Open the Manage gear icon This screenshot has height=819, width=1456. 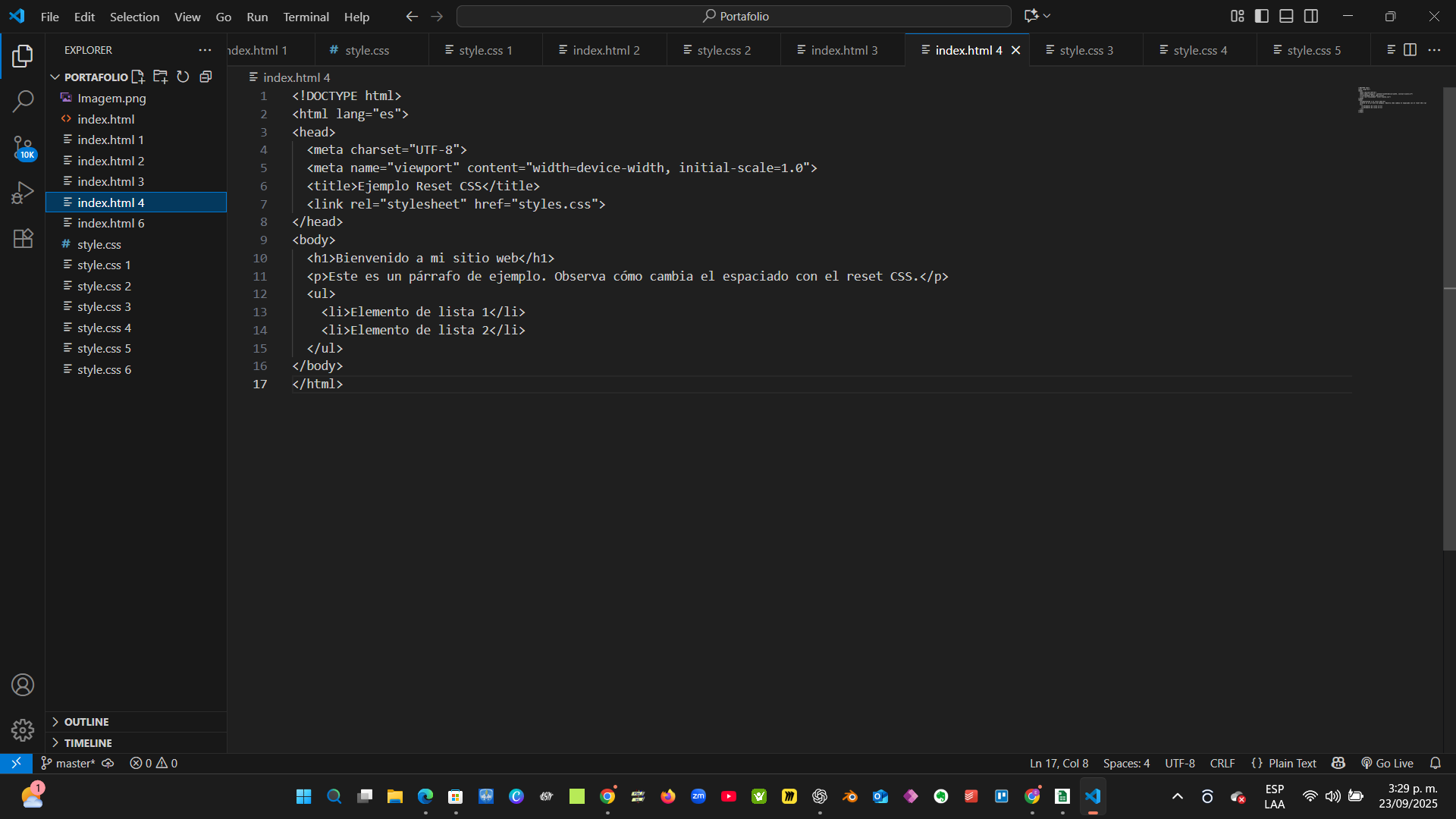point(23,730)
